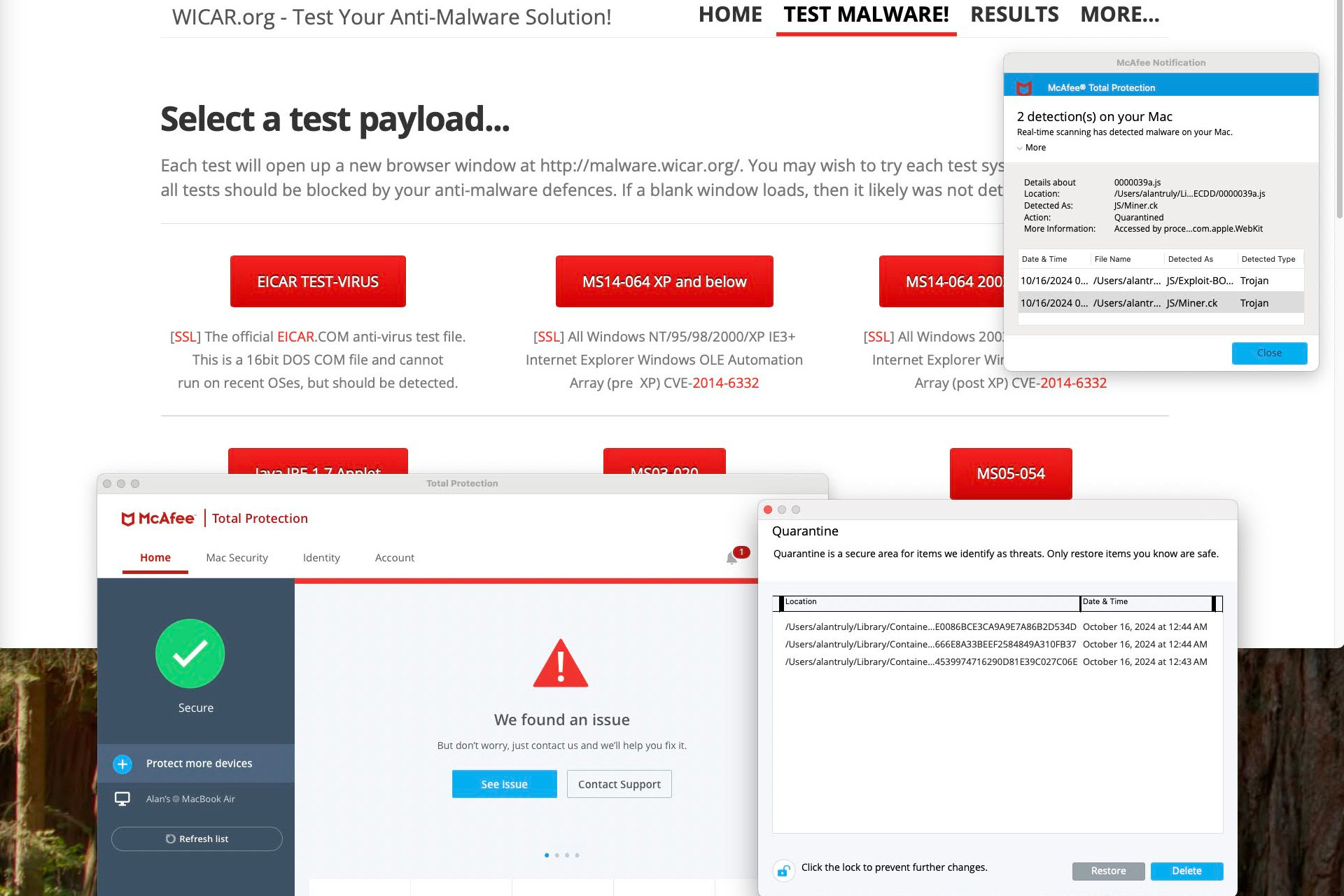Expand the JS/Exploit-BO trojan detection row
1344x896 pixels.
(x=1159, y=280)
